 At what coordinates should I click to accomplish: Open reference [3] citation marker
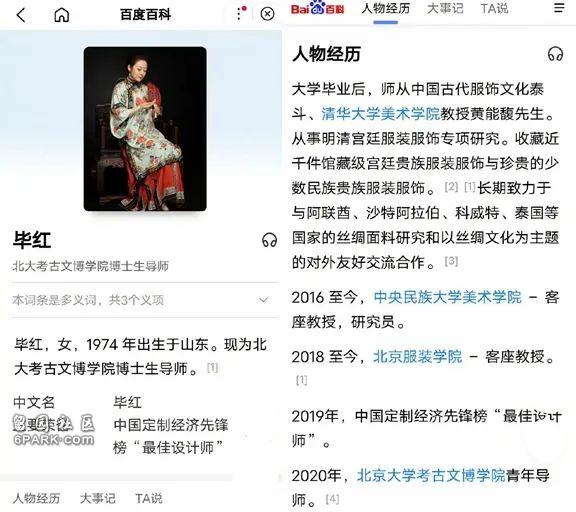[451, 261]
